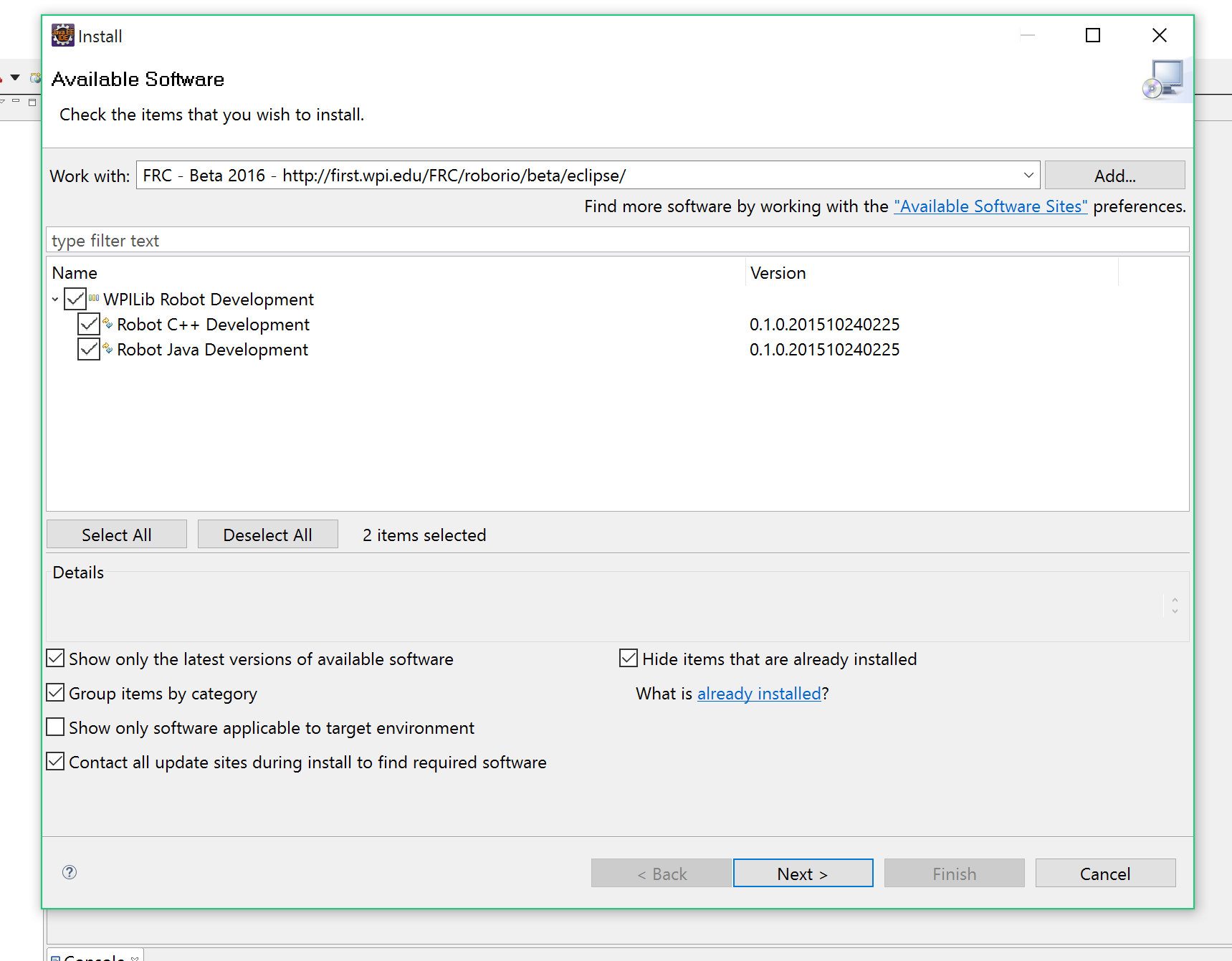Toggle Group items by category
1232x961 pixels.
tap(55, 692)
